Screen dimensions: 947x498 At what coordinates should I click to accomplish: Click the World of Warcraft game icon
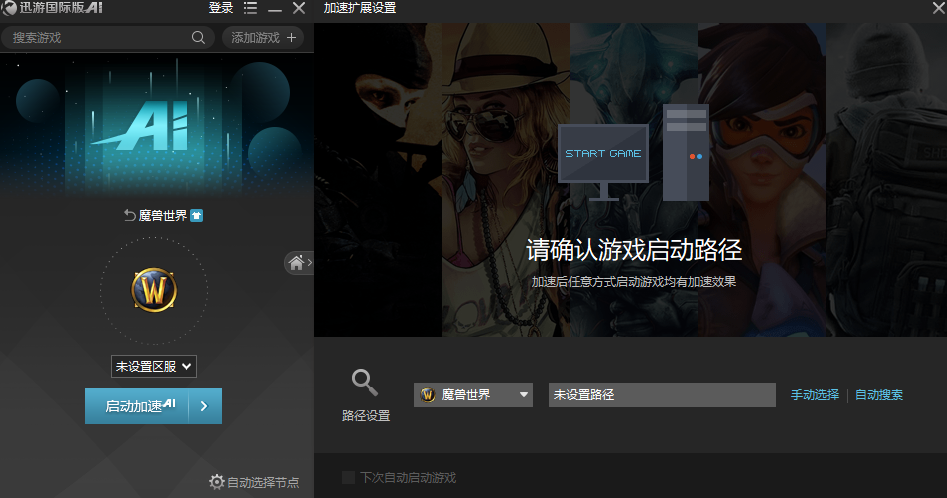[154, 290]
